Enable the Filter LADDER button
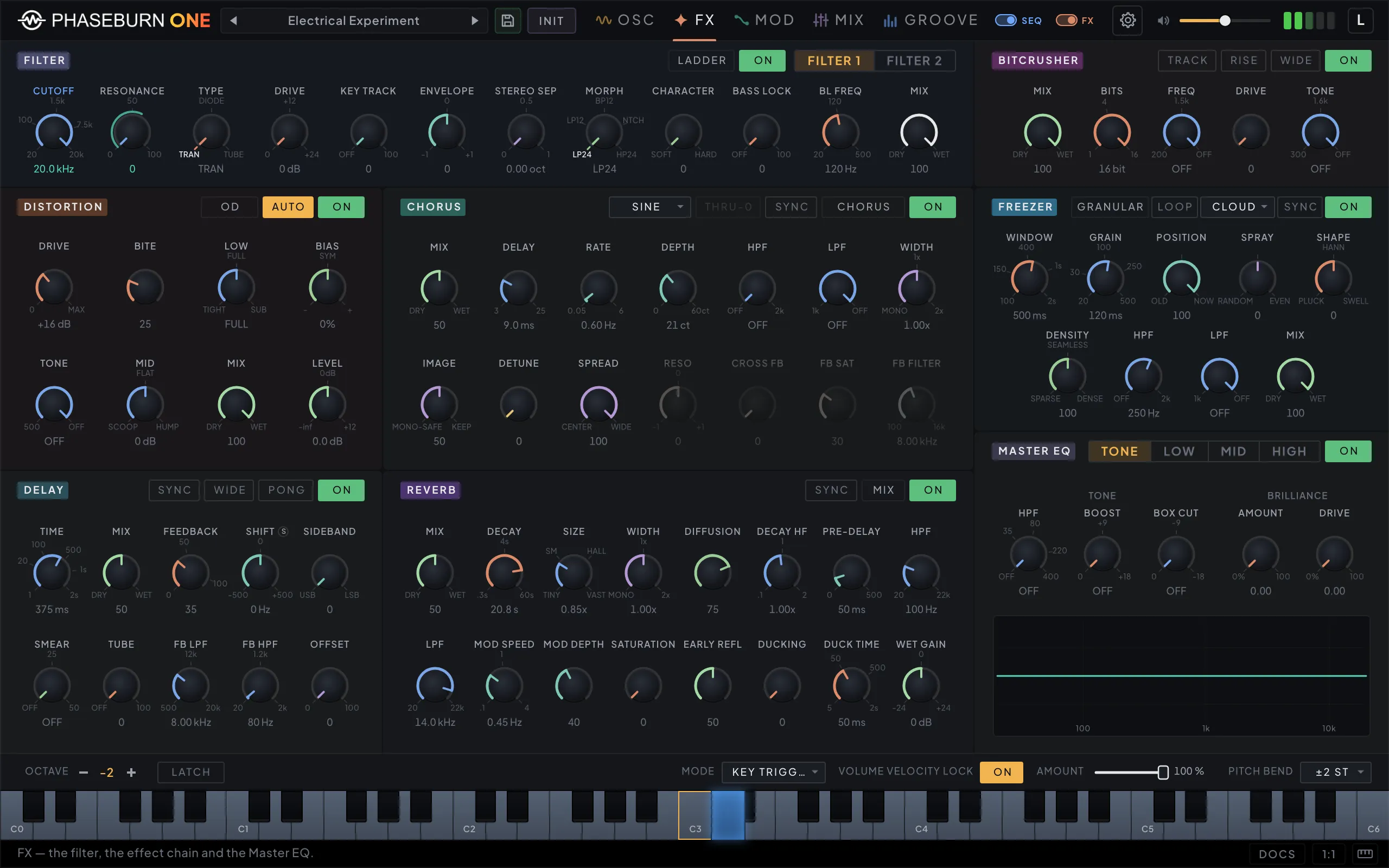The width and height of the screenshot is (1389, 868). [702, 61]
